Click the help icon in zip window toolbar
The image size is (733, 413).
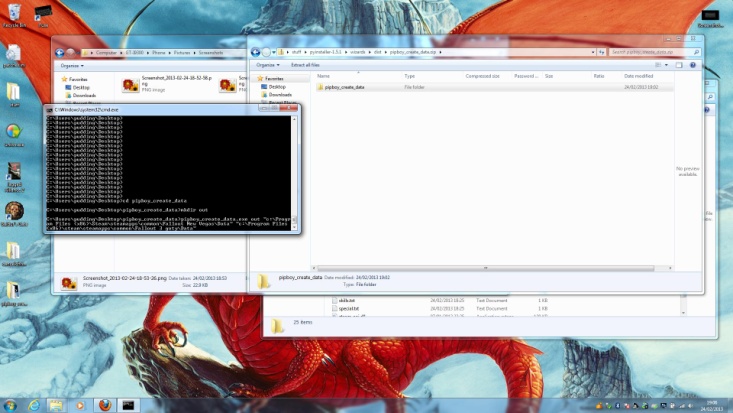click(693, 65)
